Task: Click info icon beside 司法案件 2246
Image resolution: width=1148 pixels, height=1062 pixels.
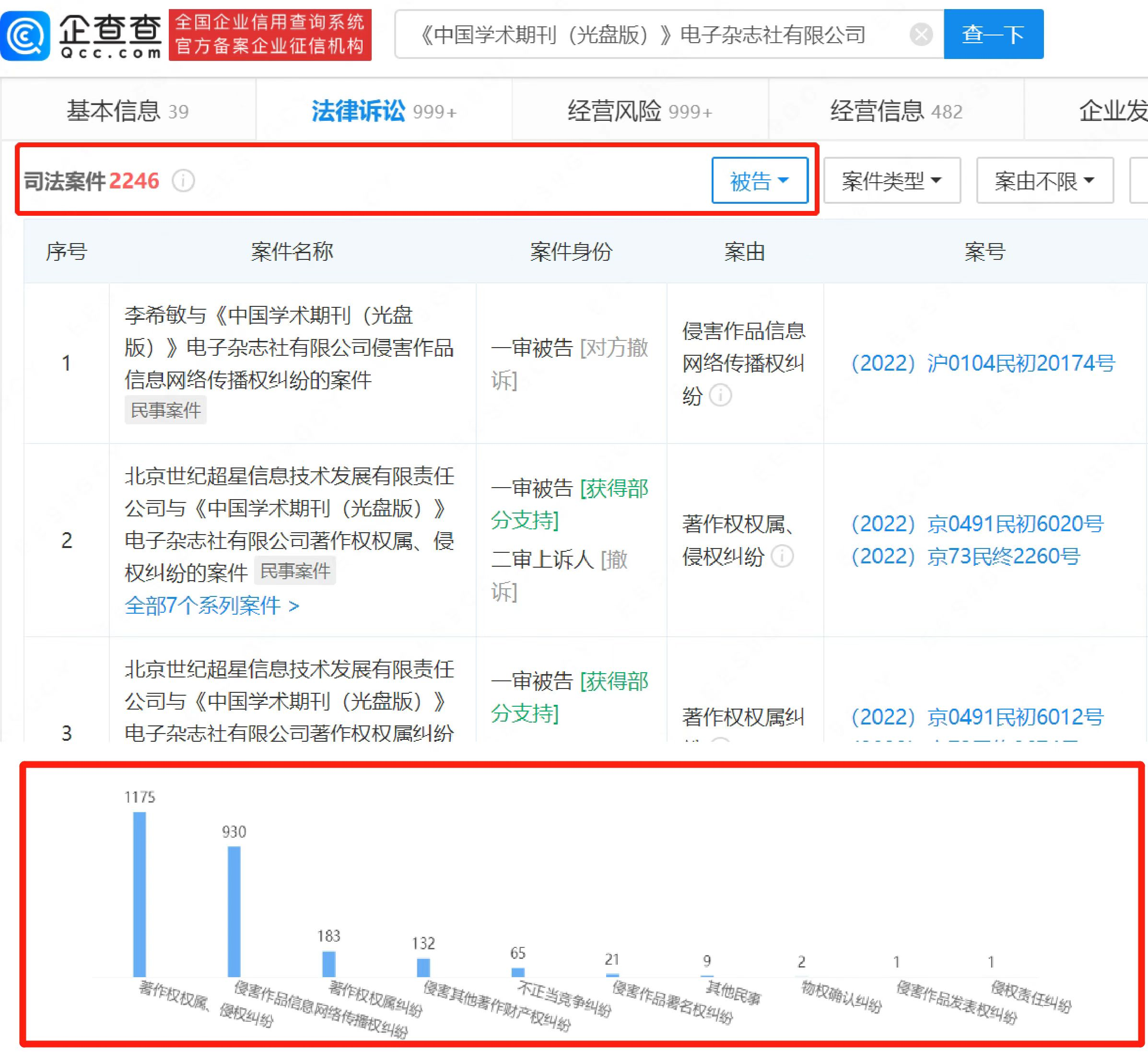Action: [183, 181]
